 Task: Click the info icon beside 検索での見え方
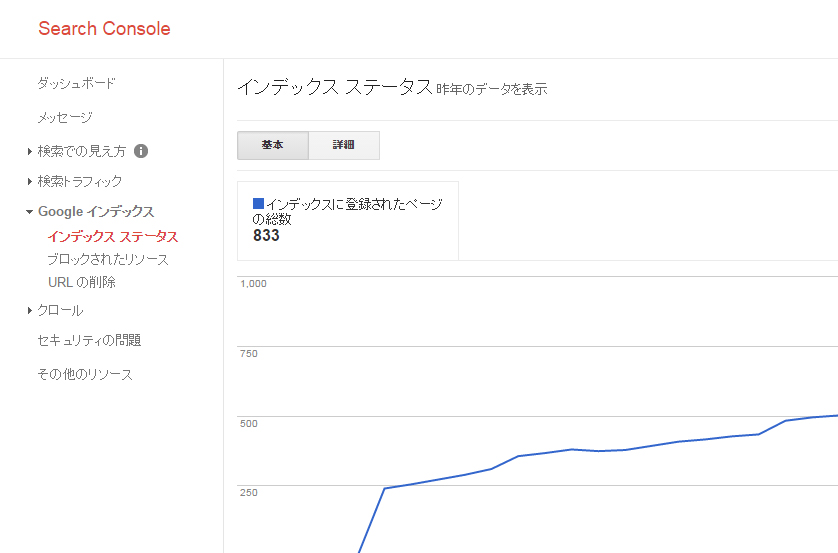(141, 151)
